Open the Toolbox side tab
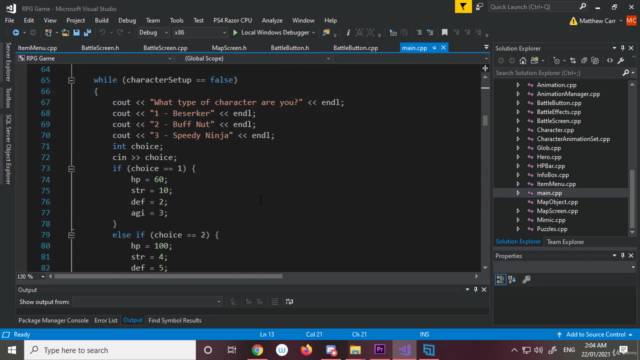This screenshot has width=640, height=360. coord(8,98)
